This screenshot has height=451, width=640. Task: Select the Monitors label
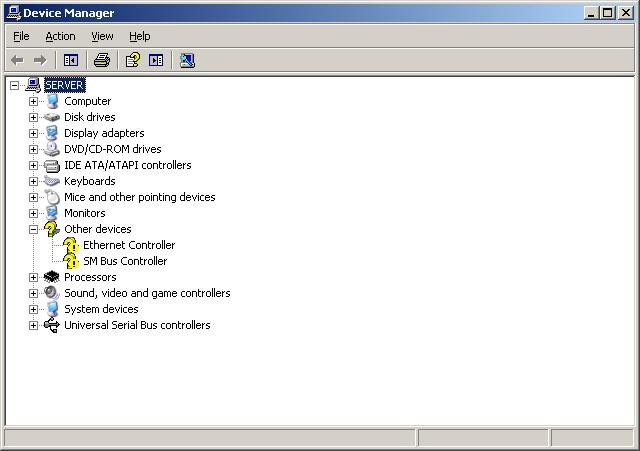pyautogui.click(x=84, y=213)
